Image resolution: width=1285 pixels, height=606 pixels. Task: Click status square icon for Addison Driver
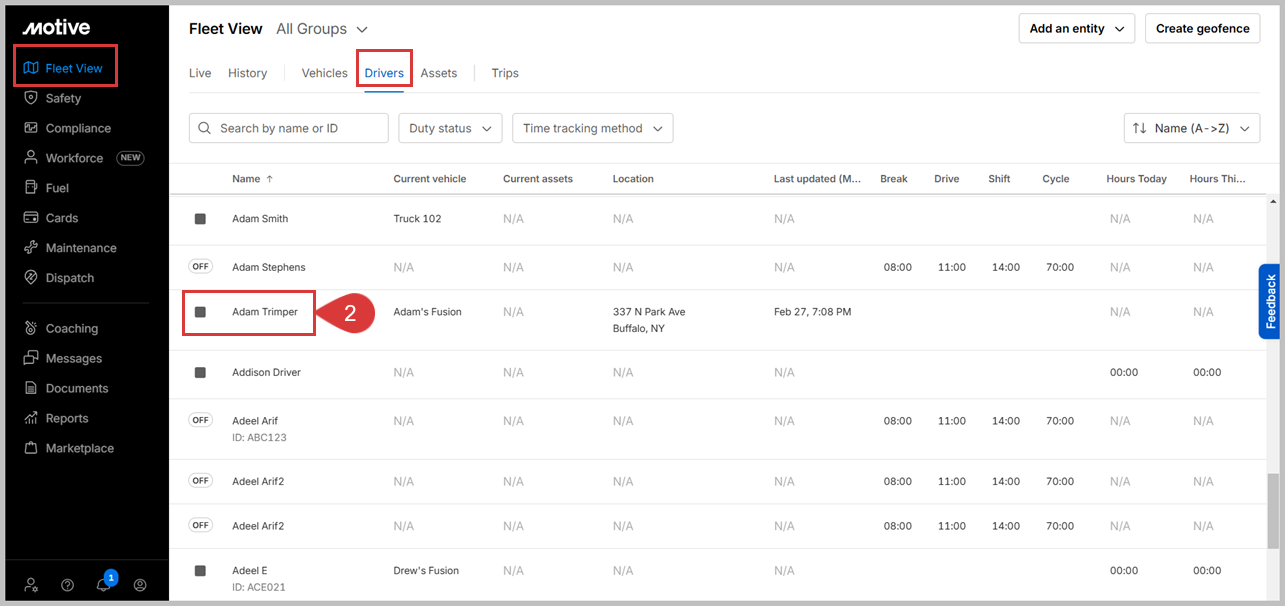click(x=200, y=372)
